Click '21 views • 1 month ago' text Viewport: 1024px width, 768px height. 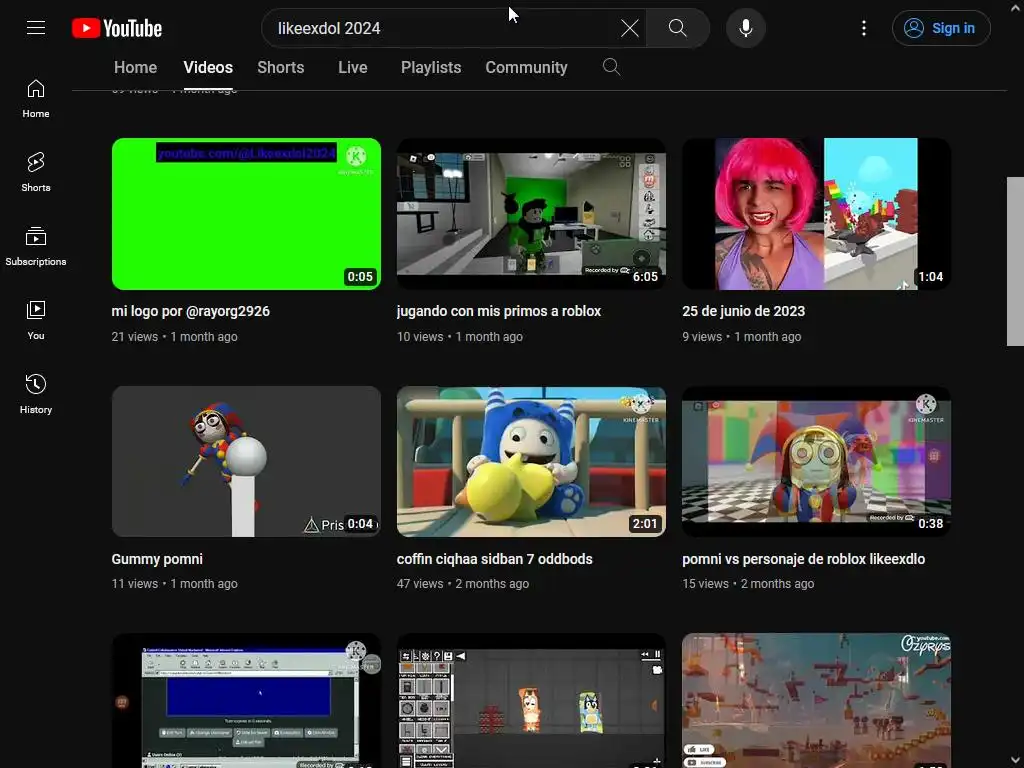174,336
